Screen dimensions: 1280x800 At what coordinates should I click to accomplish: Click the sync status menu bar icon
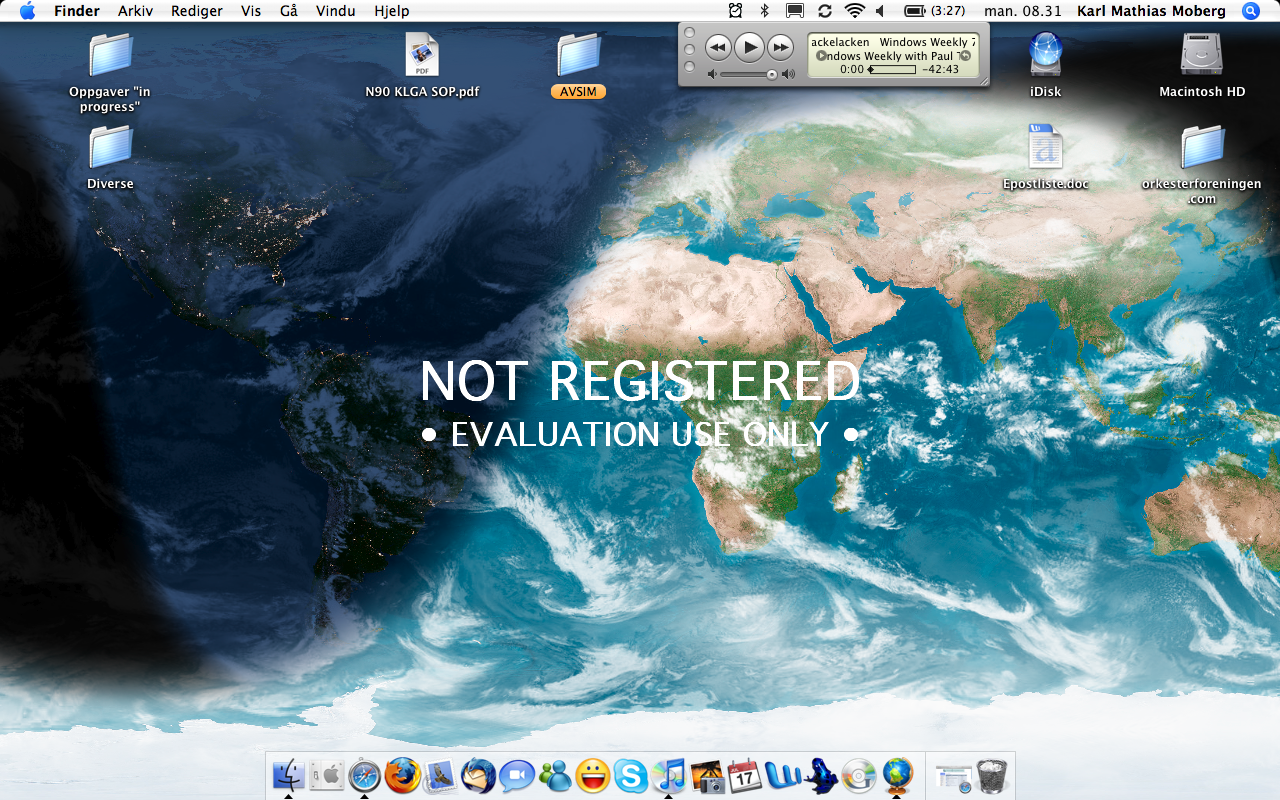[825, 11]
